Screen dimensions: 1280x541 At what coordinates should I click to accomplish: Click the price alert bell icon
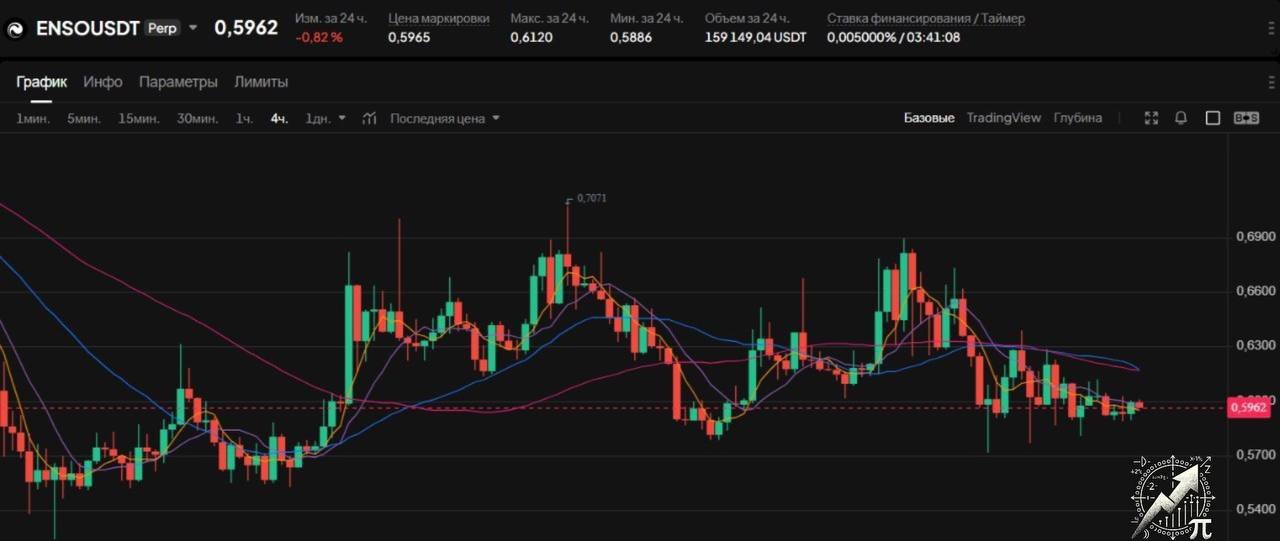click(x=1181, y=118)
